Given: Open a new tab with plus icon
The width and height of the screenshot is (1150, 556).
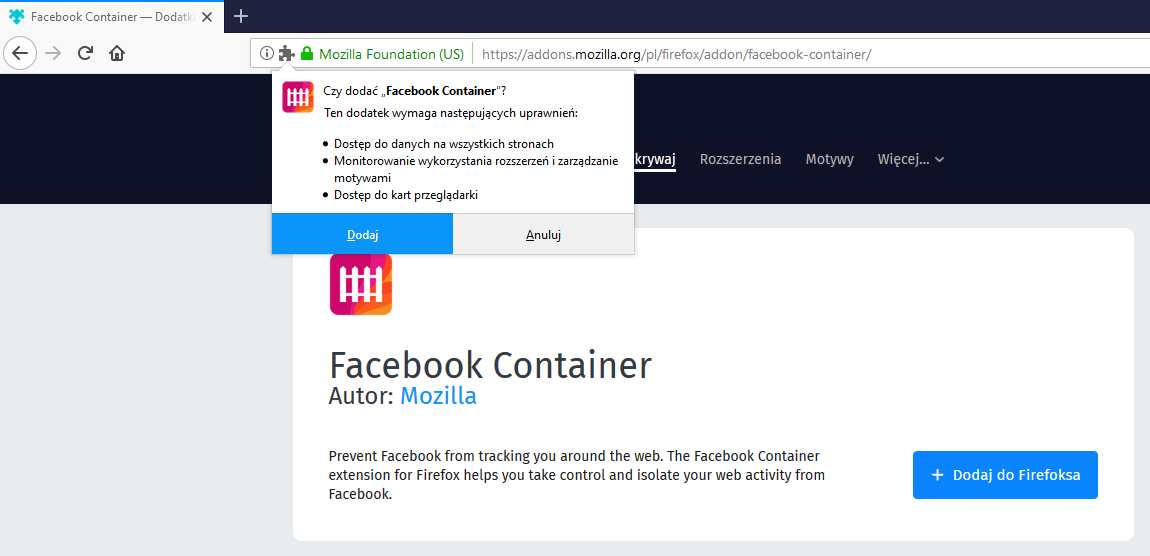Looking at the screenshot, I should (x=241, y=15).
